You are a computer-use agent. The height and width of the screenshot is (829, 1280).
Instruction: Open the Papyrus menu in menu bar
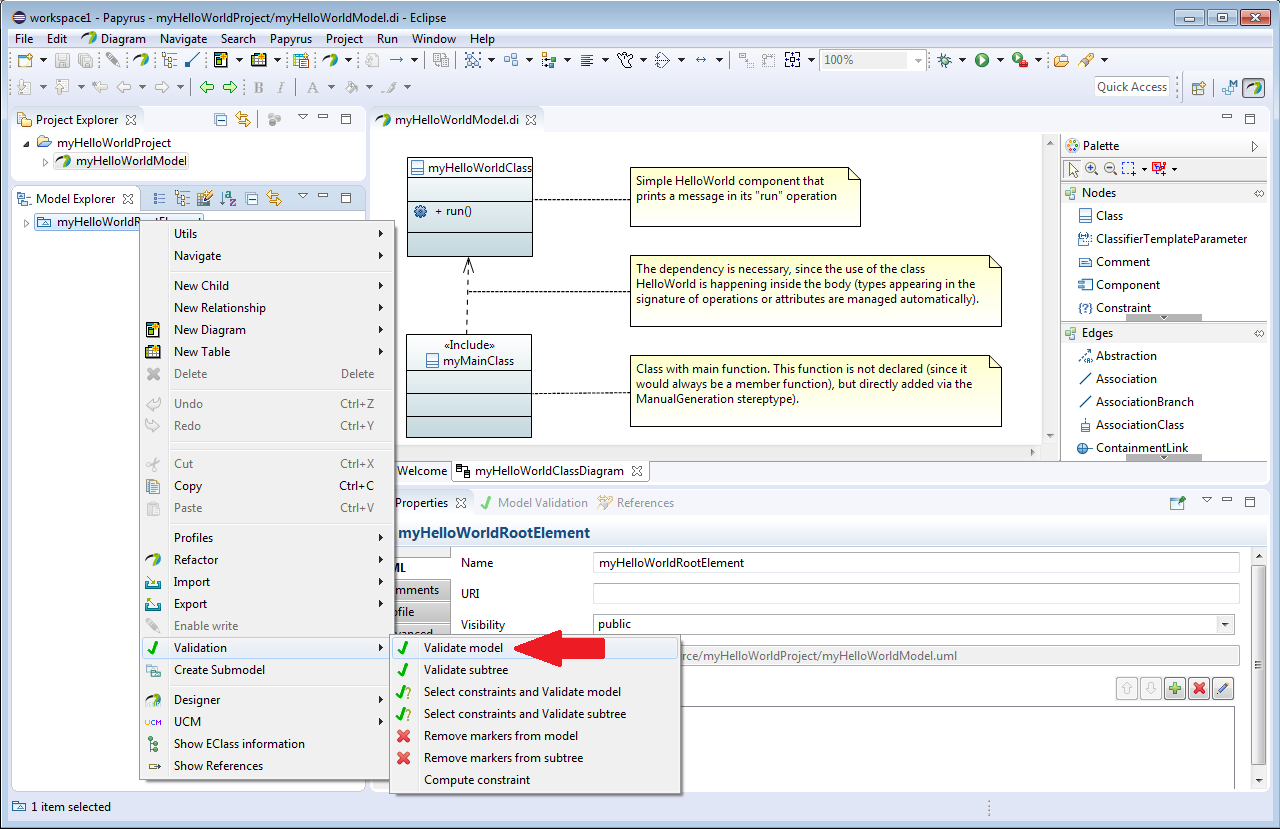[291, 39]
